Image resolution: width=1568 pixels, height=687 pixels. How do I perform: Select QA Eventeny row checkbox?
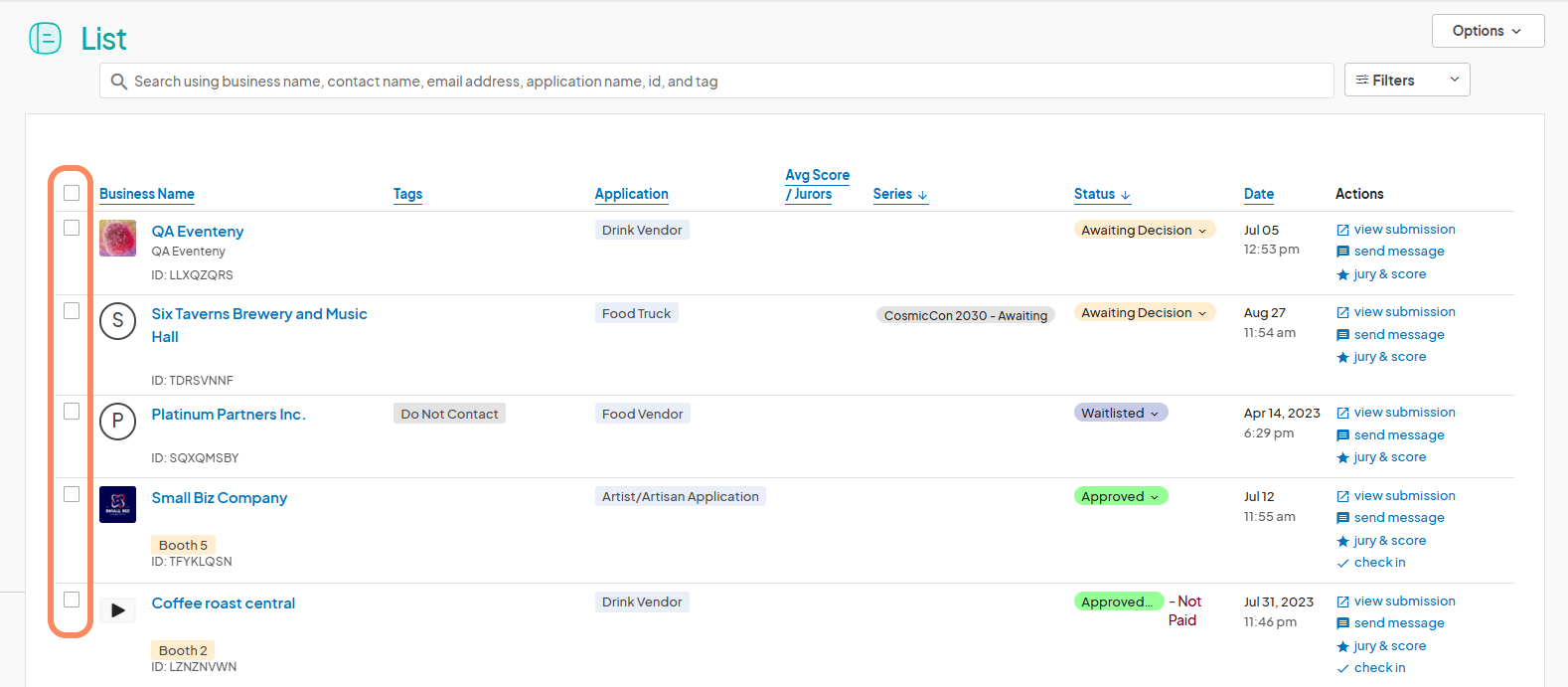(72, 228)
